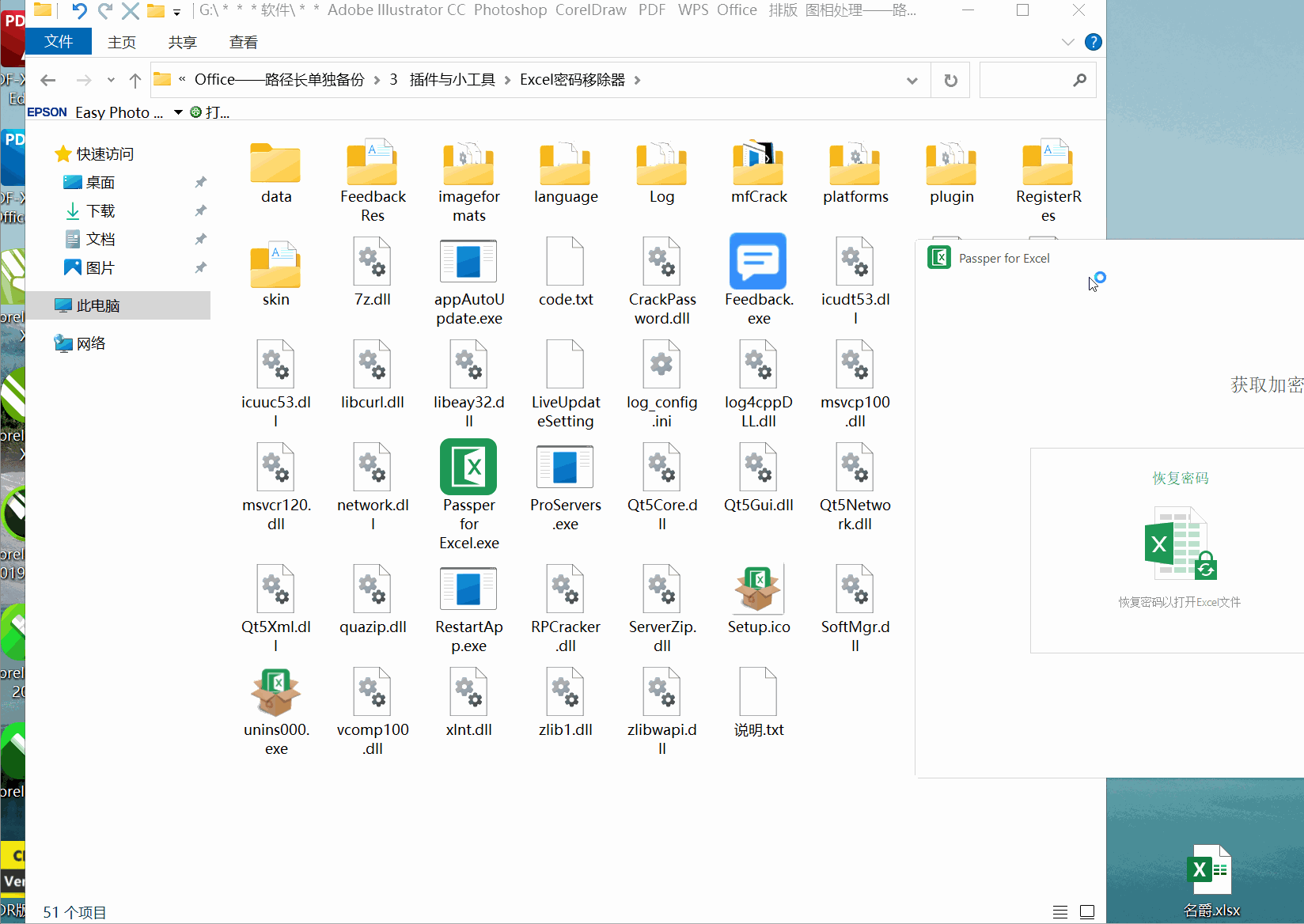1304x924 pixels.
Task: Refresh the current folder view
Action: [x=951, y=80]
